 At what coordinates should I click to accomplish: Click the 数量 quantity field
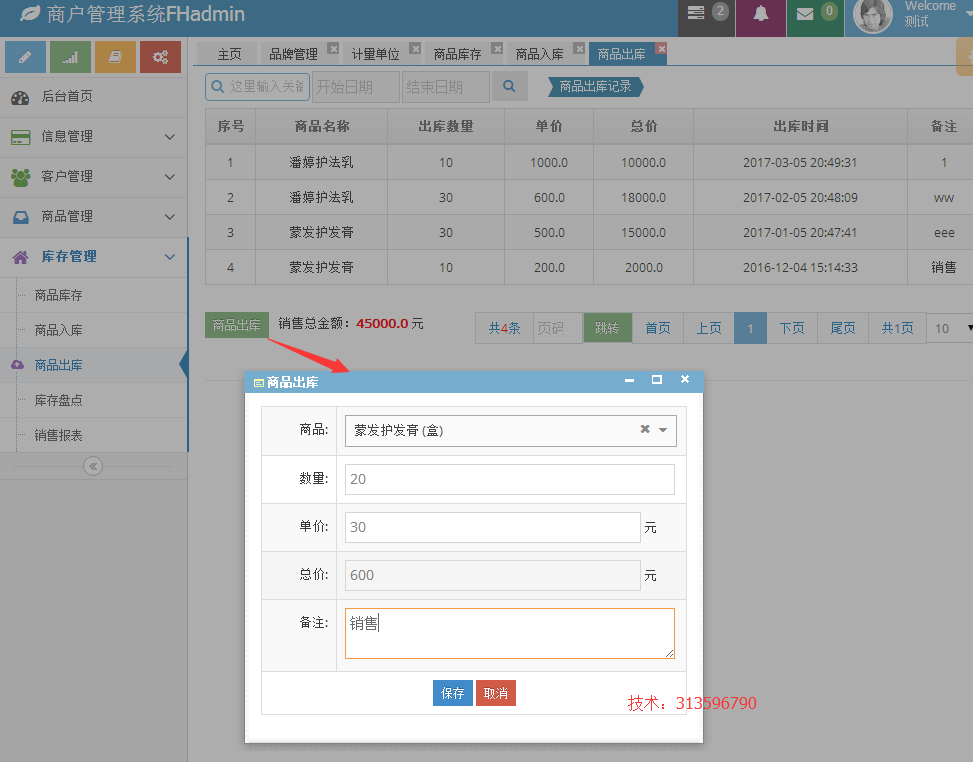click(x=509, y=479)
